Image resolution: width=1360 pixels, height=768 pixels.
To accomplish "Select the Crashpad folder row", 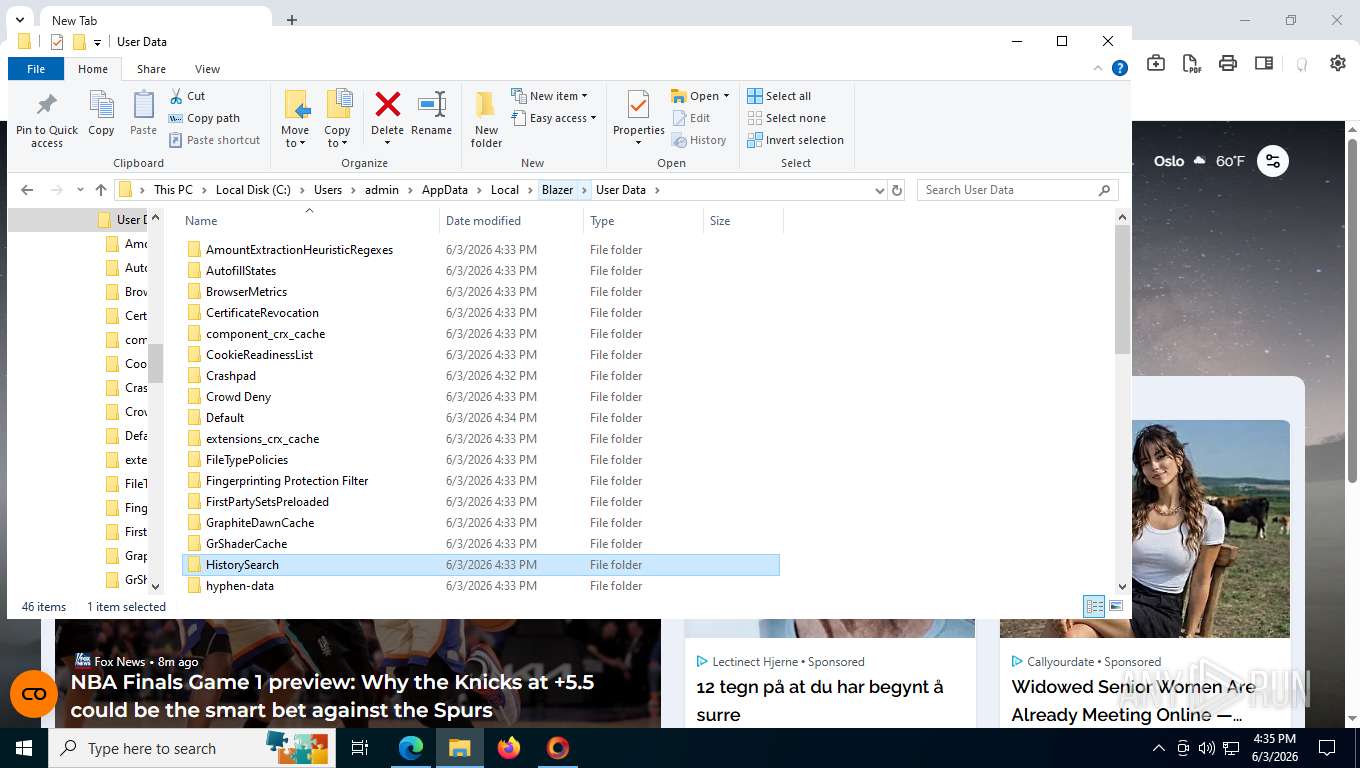I will point(481,376).
